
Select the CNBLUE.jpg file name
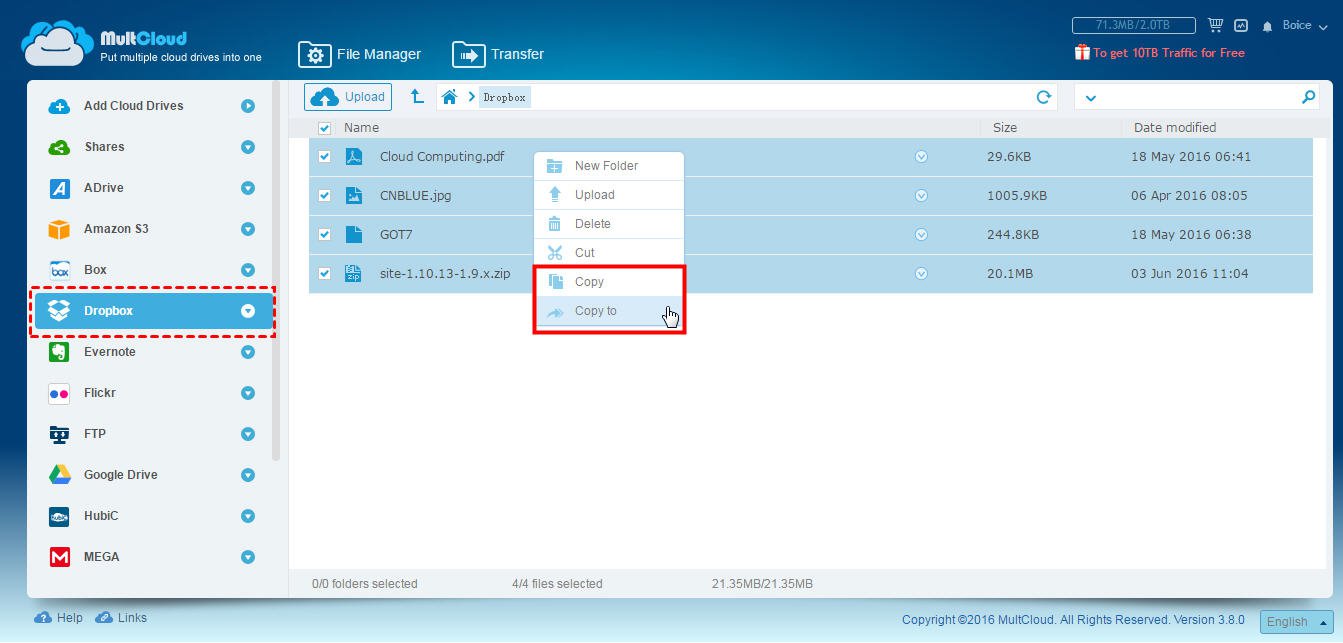415,196
